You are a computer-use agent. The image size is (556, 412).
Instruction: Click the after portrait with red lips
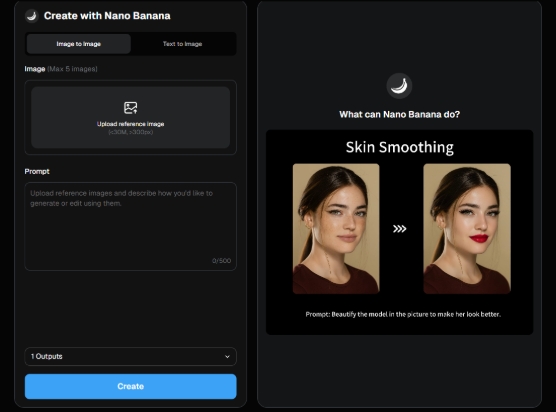[467, 229]
